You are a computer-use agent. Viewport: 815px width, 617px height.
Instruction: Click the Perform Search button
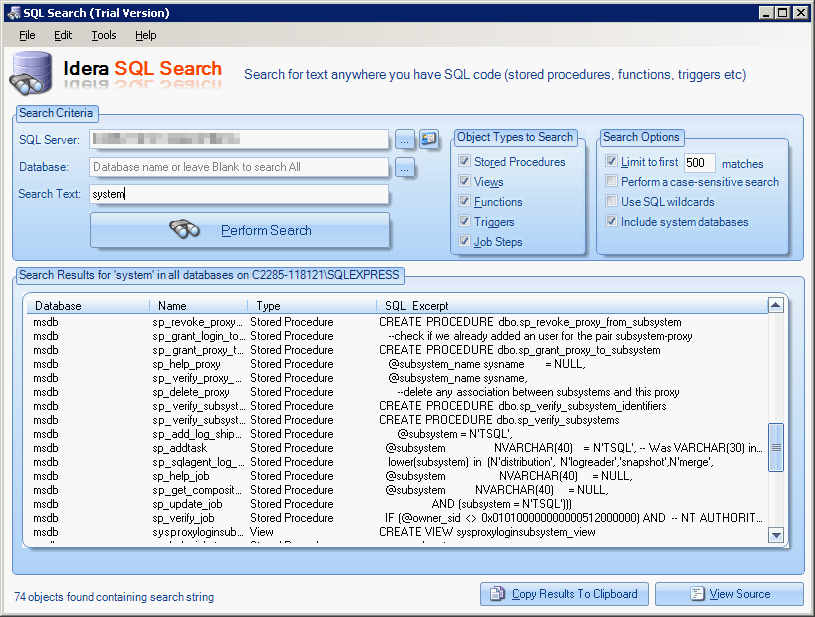240,230
